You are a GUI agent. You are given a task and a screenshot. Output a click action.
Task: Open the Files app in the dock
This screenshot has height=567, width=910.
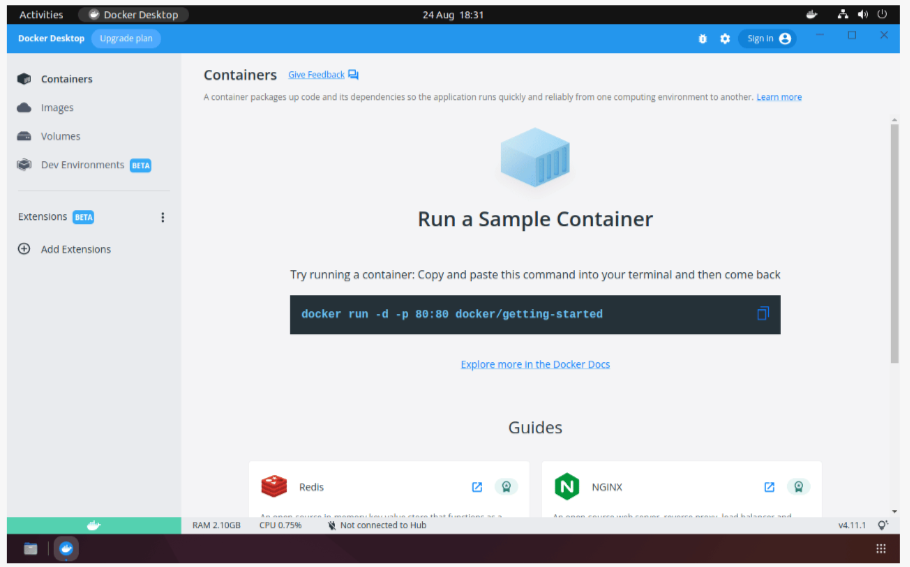[31, 548]
